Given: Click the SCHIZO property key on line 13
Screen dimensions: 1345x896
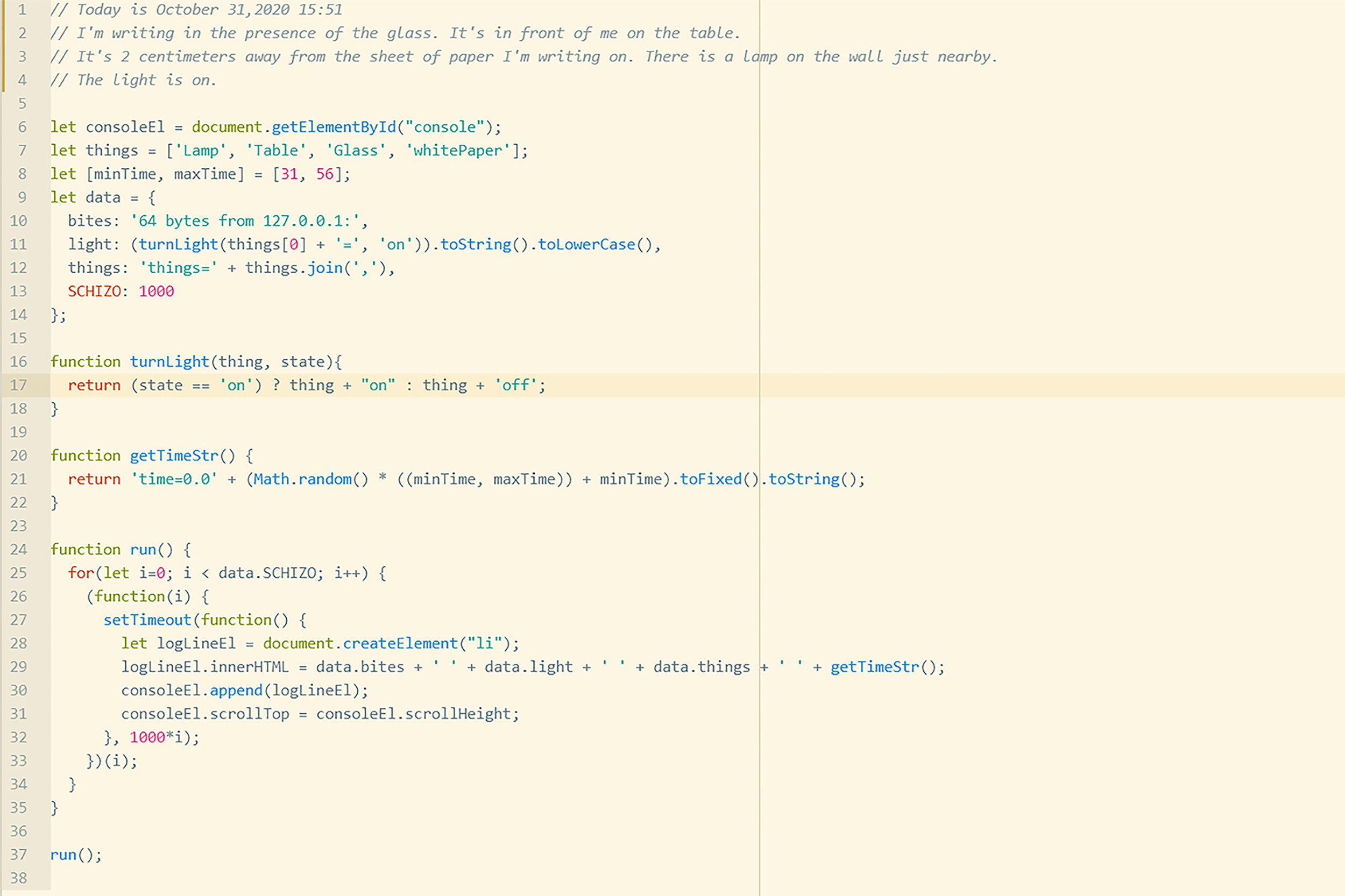Looking at the screenshot, I should (94, 291).
